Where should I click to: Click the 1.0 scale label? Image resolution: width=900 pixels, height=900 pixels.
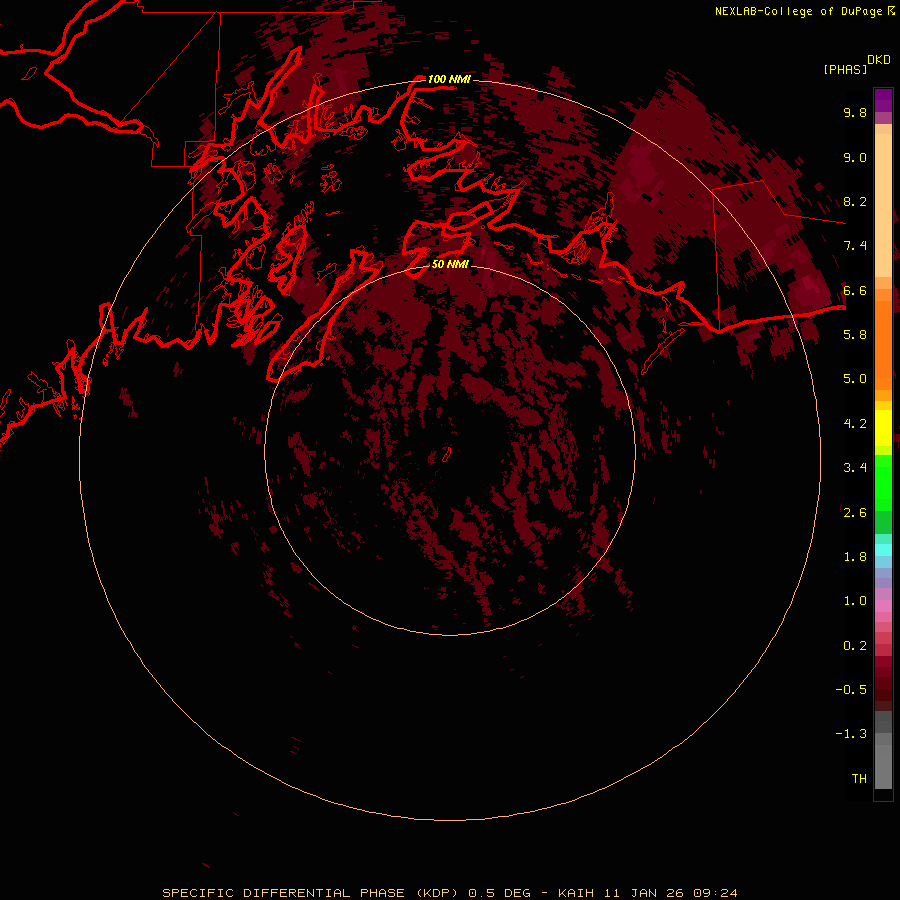(855, 601)
